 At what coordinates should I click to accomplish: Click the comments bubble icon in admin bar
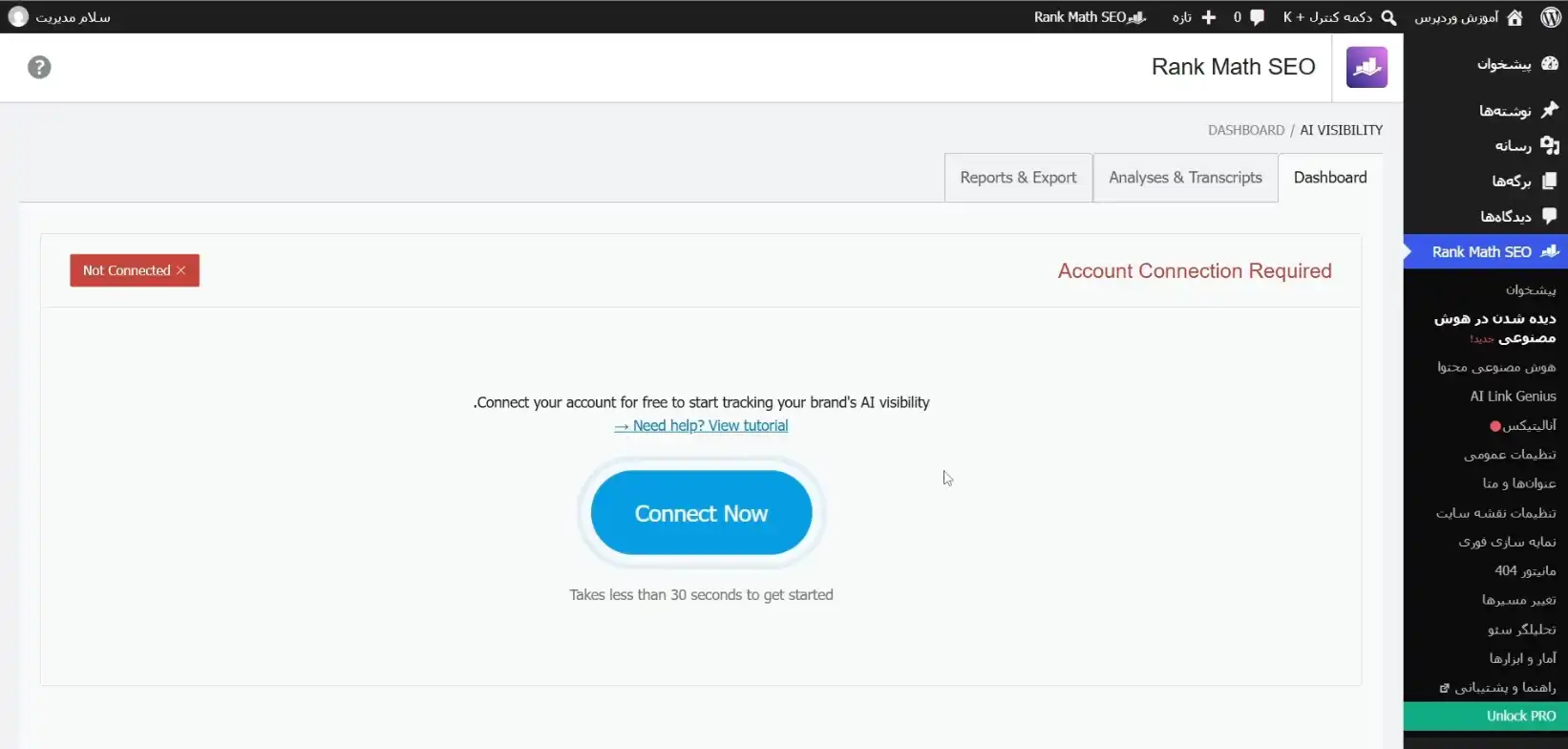(x=1257, y=17)
